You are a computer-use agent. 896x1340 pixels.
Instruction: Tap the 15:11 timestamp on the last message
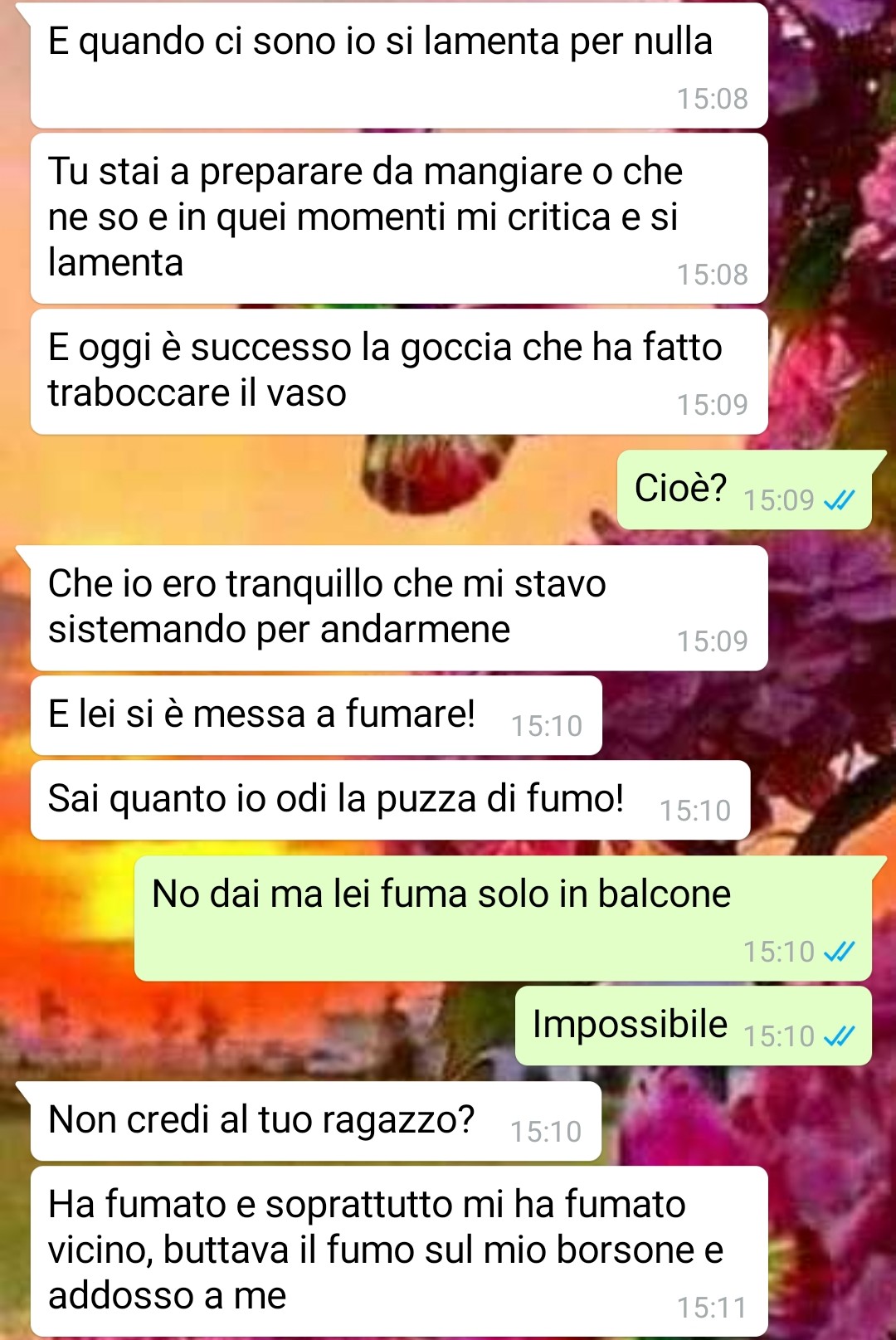[712, 1308]
